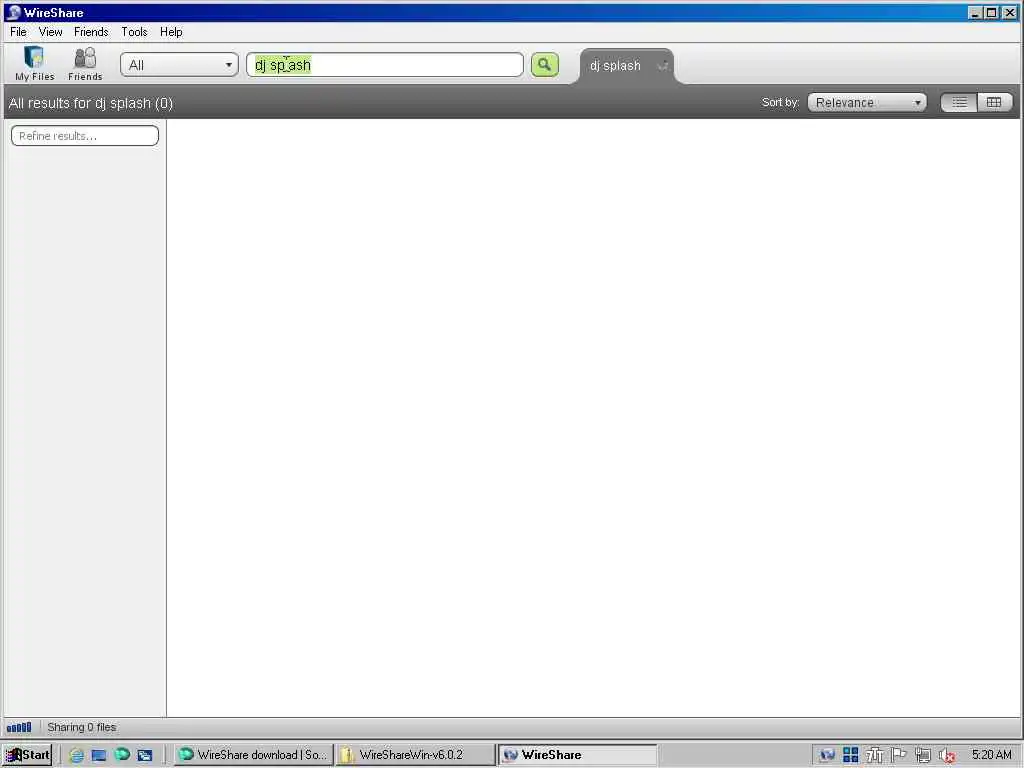Click the search text field

[385, 65]
